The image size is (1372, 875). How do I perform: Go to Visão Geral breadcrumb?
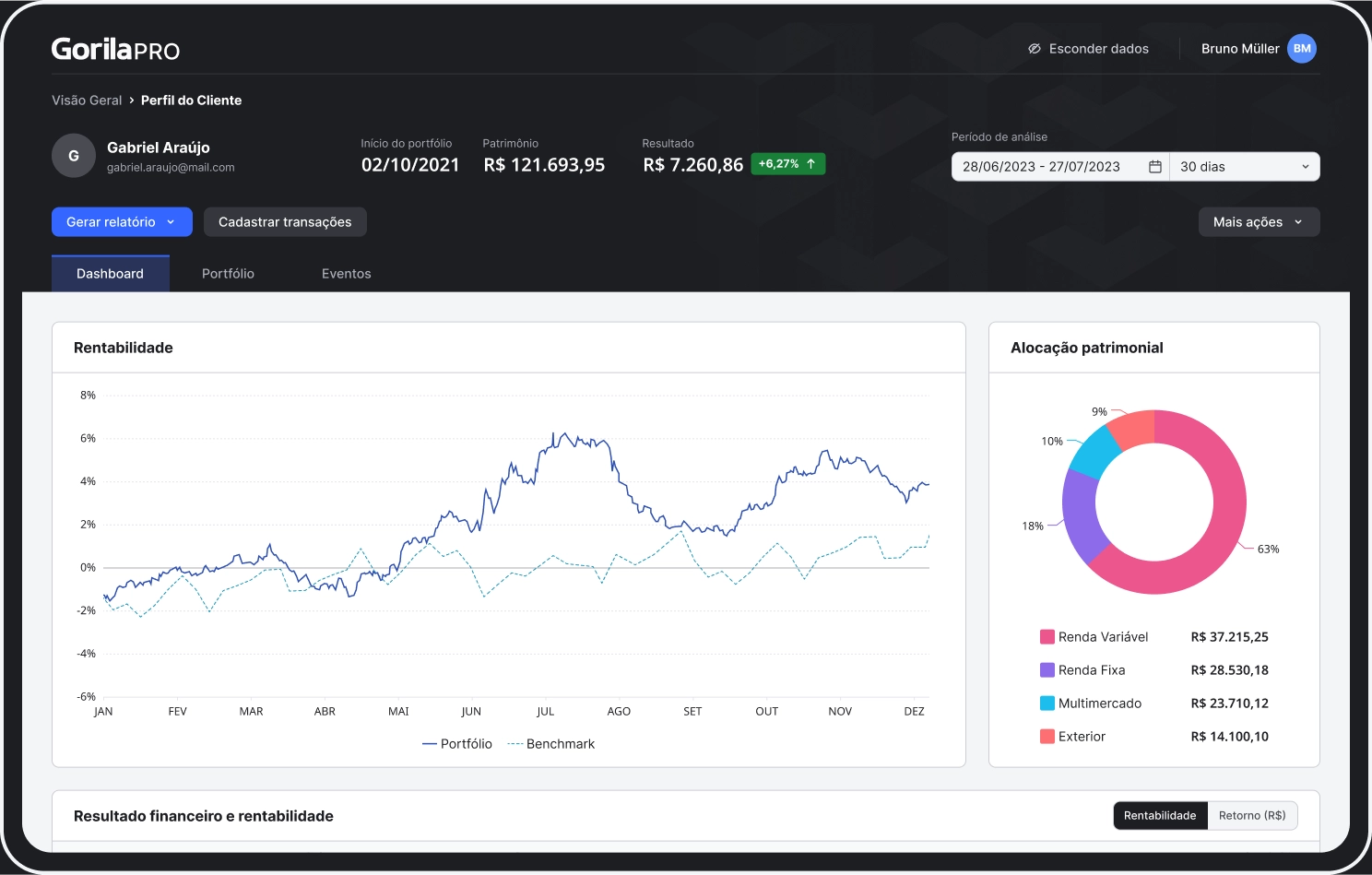(x=87, y=101)
